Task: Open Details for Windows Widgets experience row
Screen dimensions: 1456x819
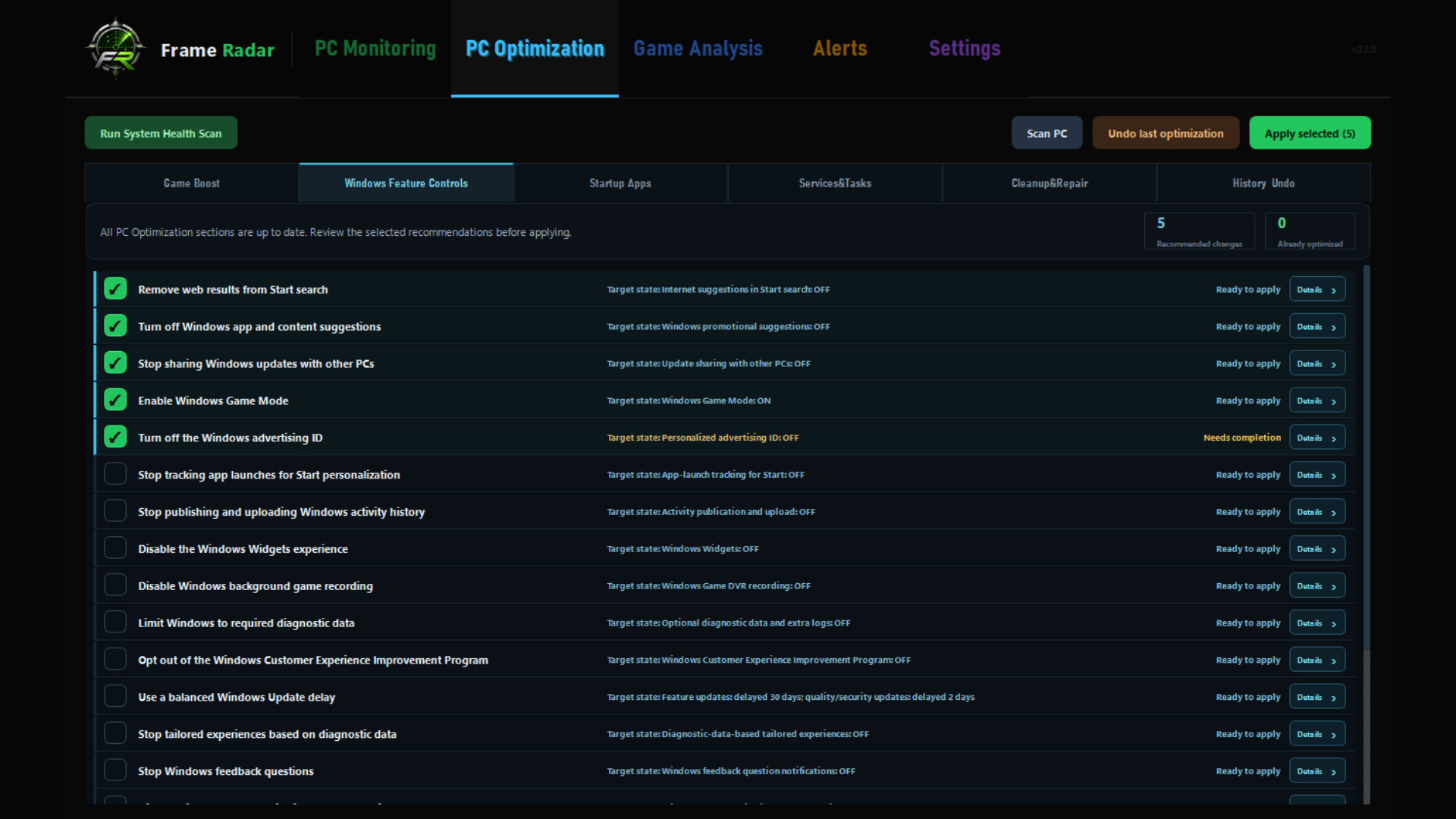Action: click(x=1317, y=549)
